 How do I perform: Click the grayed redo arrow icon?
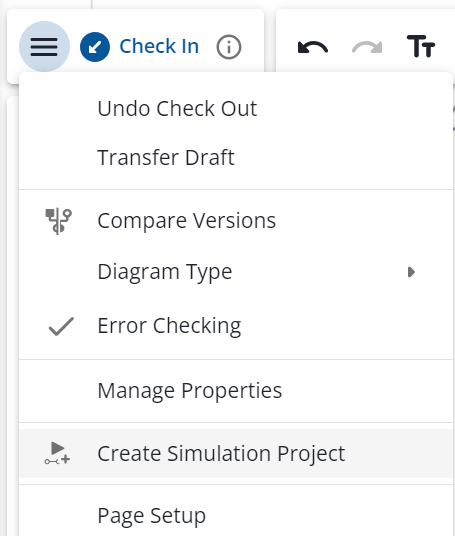tap(367, 47)
